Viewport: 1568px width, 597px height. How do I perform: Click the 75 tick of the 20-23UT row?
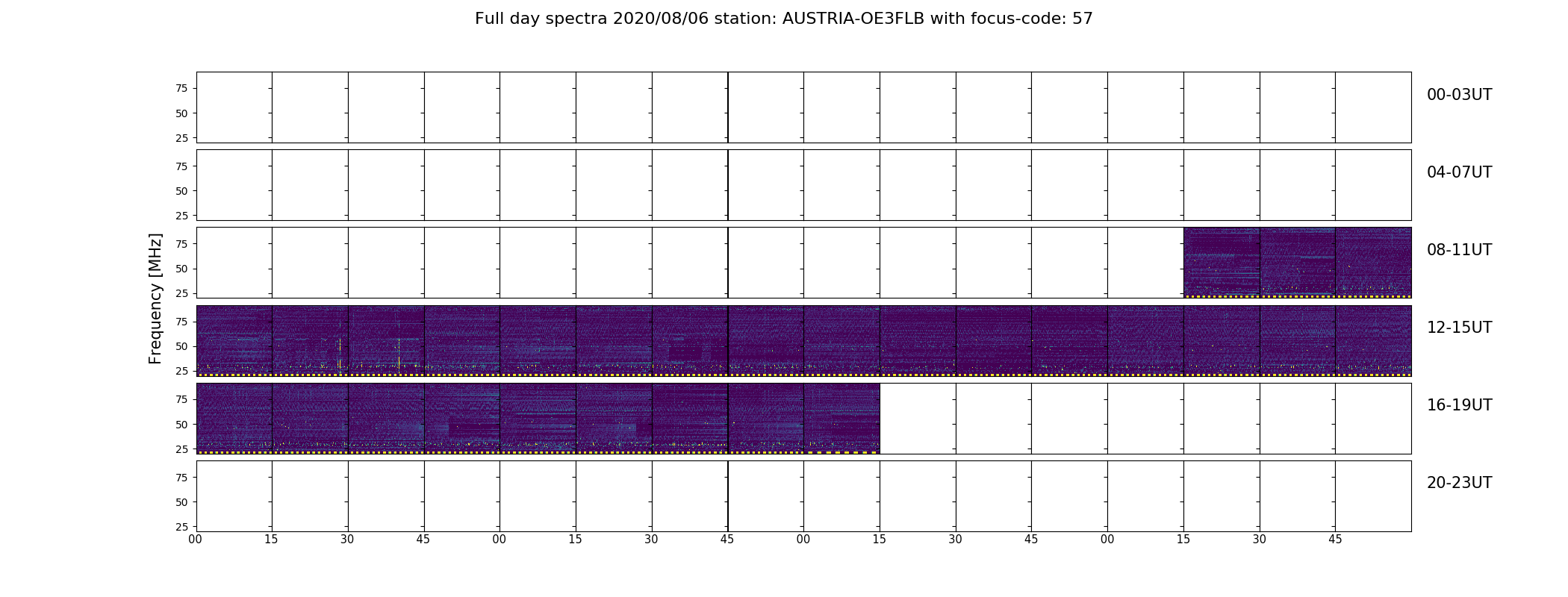(181, 478)
